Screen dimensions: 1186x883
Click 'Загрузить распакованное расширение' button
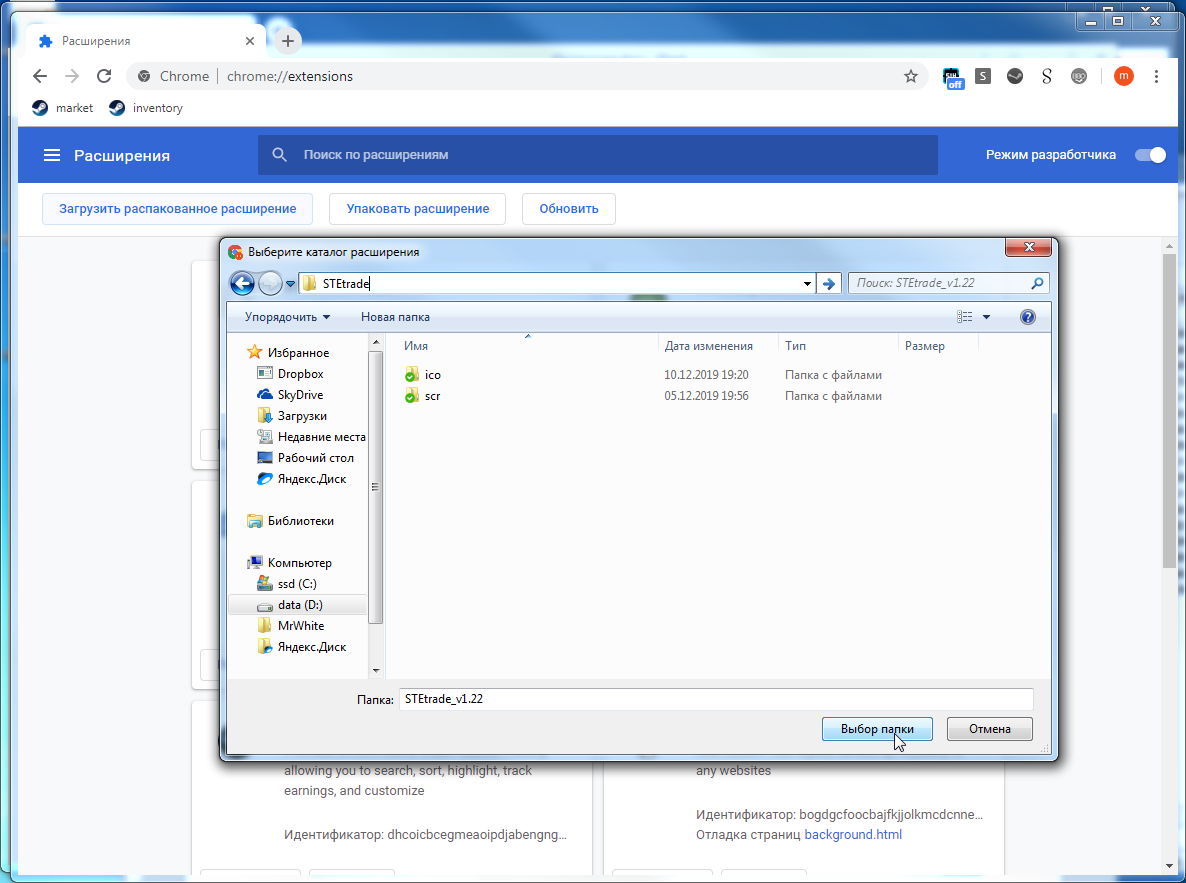pos(178,209)
